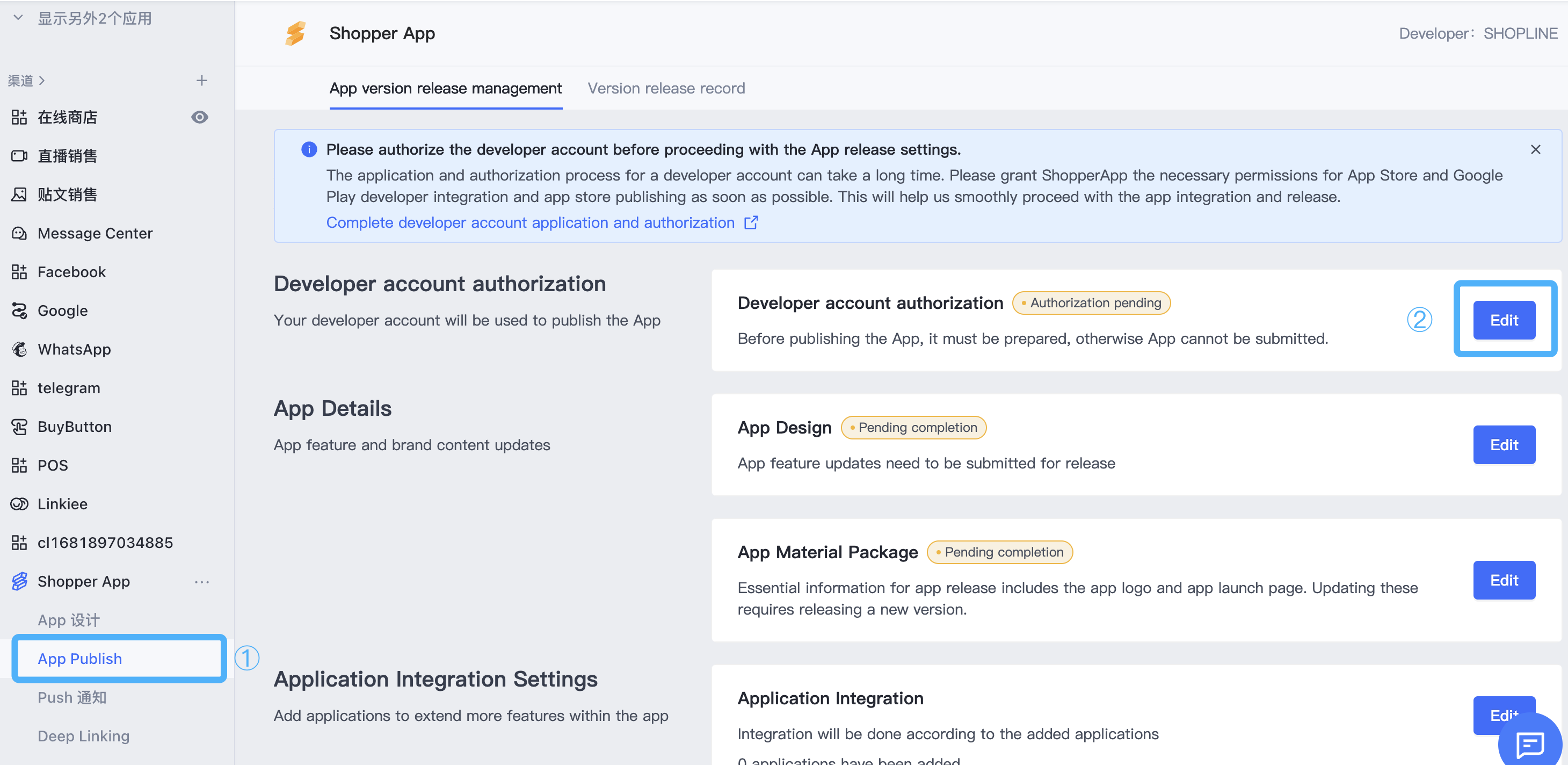Click the cl1681897034885 channel icon
The image size is (1568, 765).
19,543
